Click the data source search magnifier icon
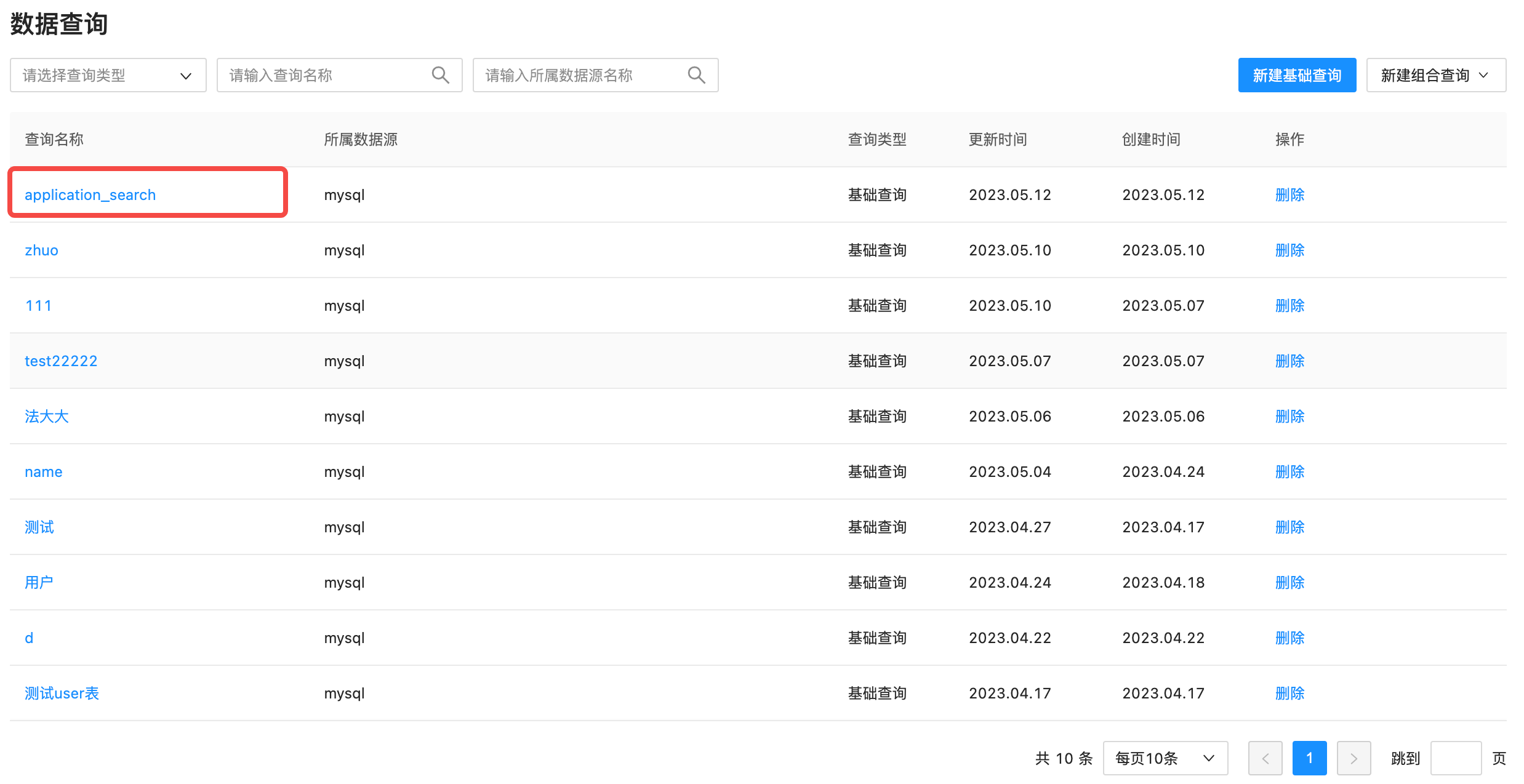The height and width of the screenshot is (784, 1524). tap(696, 75)
